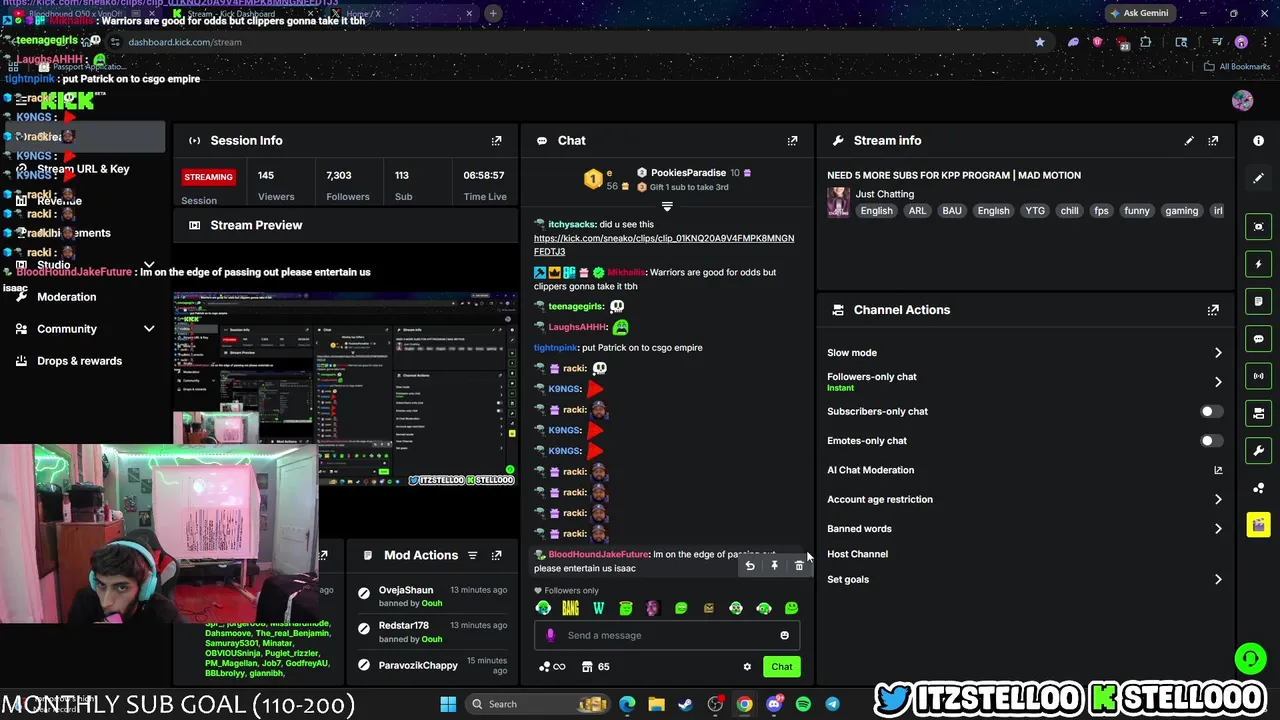Image resolution: width=1280 pixels, height=720 pixels.
Task: Open Stream URL & Key page
Action: coord(84,169)
